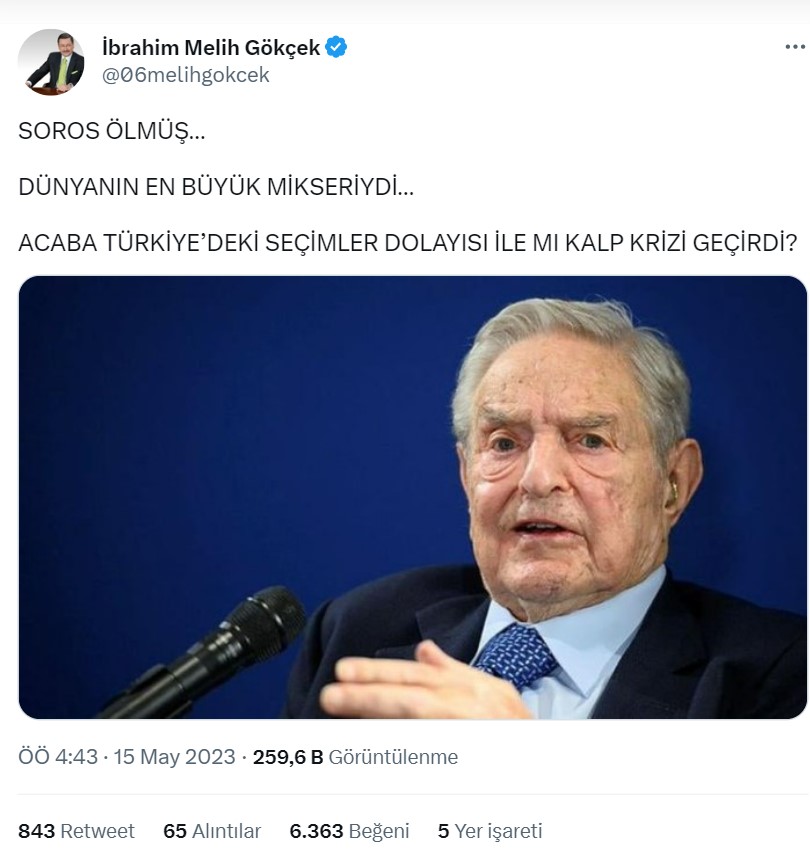Click the Görüntülenme label

click(x=393, y=756)
